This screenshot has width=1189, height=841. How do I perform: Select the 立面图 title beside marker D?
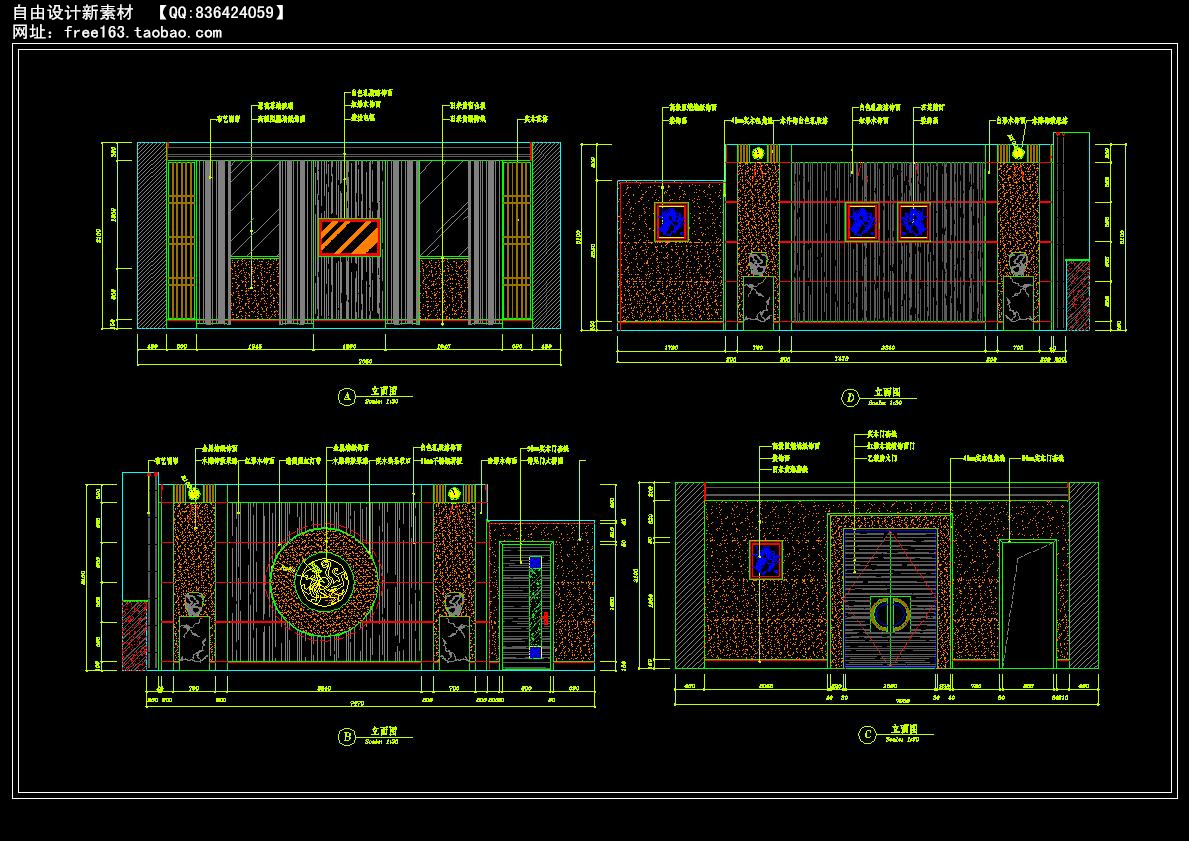[x=888, y=392]
